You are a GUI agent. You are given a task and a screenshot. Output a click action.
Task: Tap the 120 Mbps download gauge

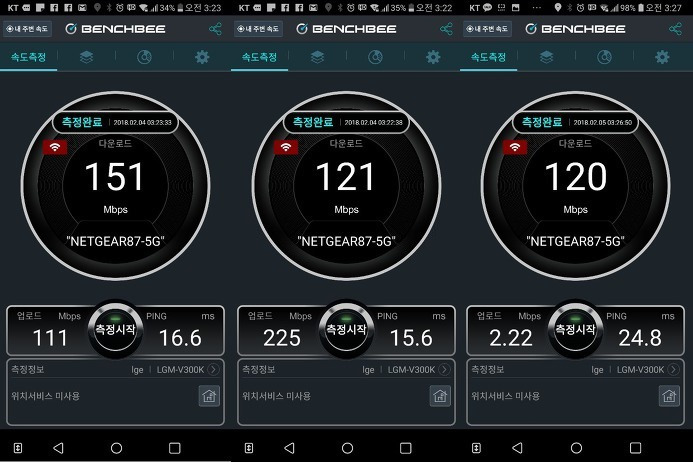[x=575, y=186]
